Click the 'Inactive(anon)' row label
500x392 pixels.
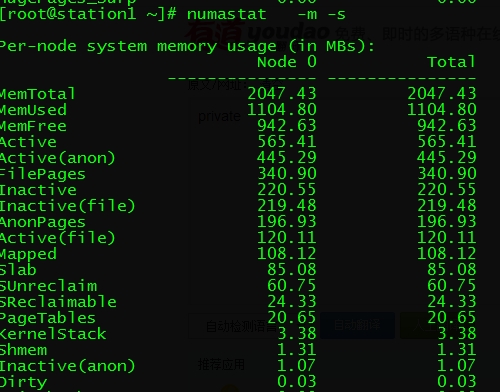67,366
